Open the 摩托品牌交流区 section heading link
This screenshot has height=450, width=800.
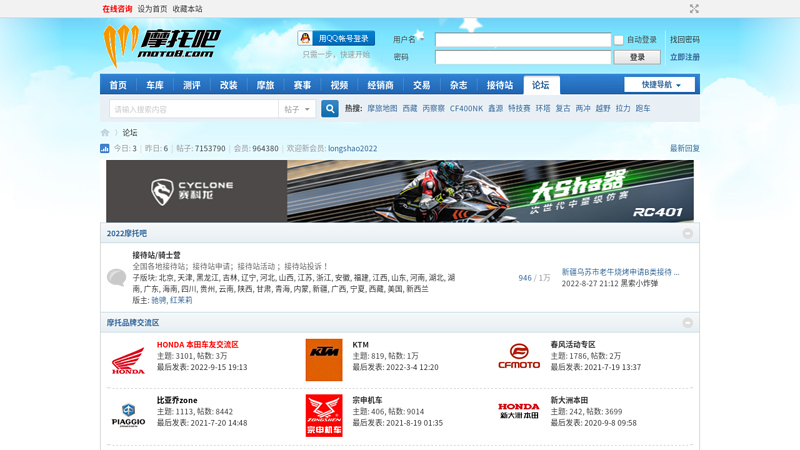[133, 322]
